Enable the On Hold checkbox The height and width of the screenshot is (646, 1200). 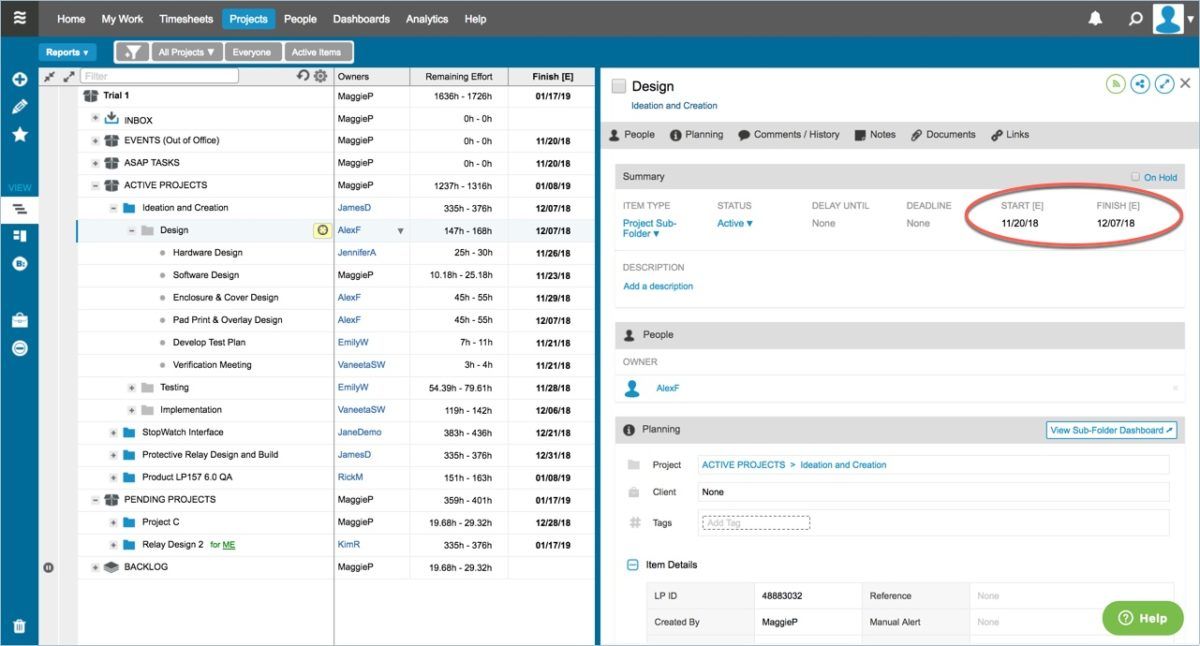[x=1135, y=177]
